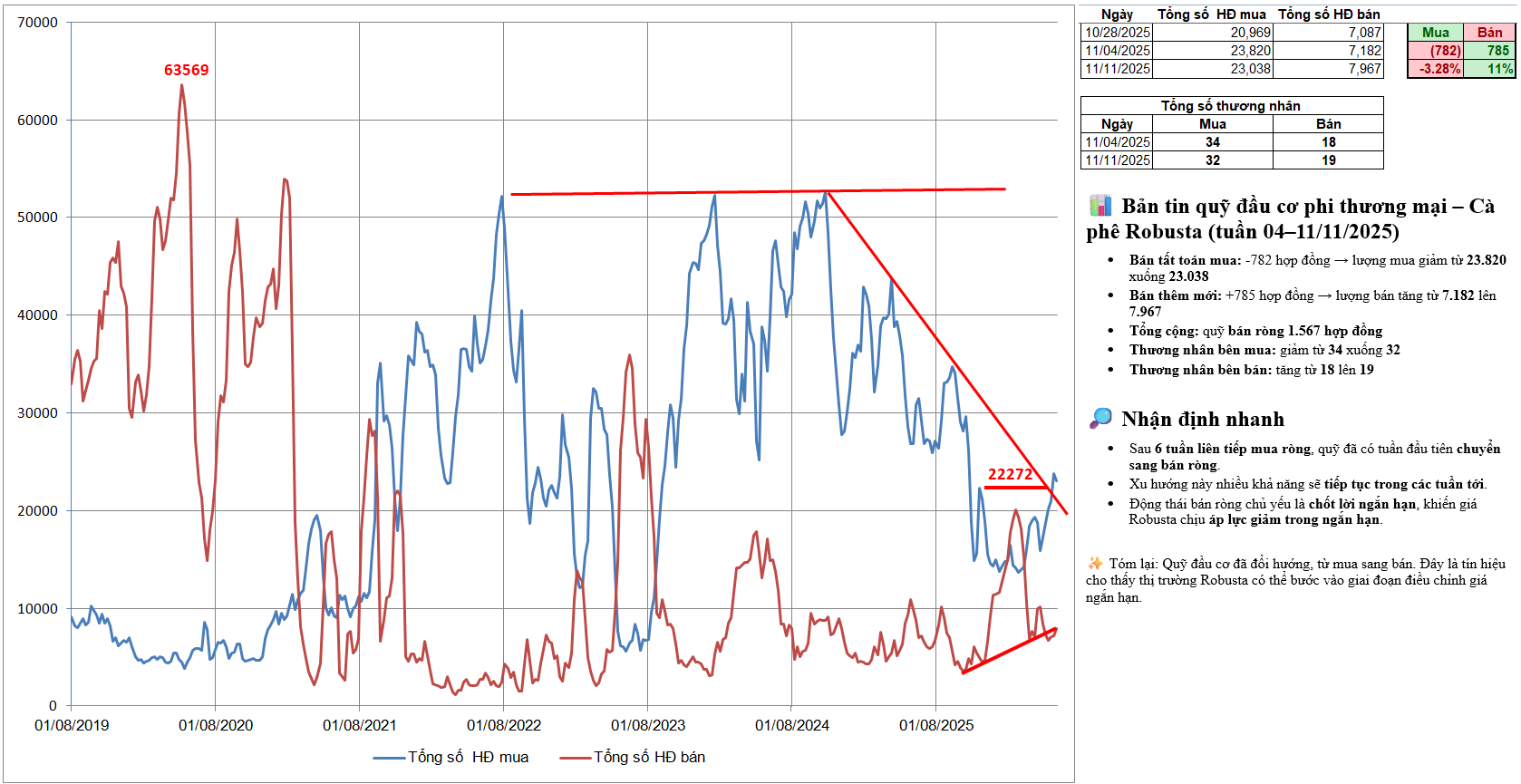Select the 11% cell under Bán

1489,69
